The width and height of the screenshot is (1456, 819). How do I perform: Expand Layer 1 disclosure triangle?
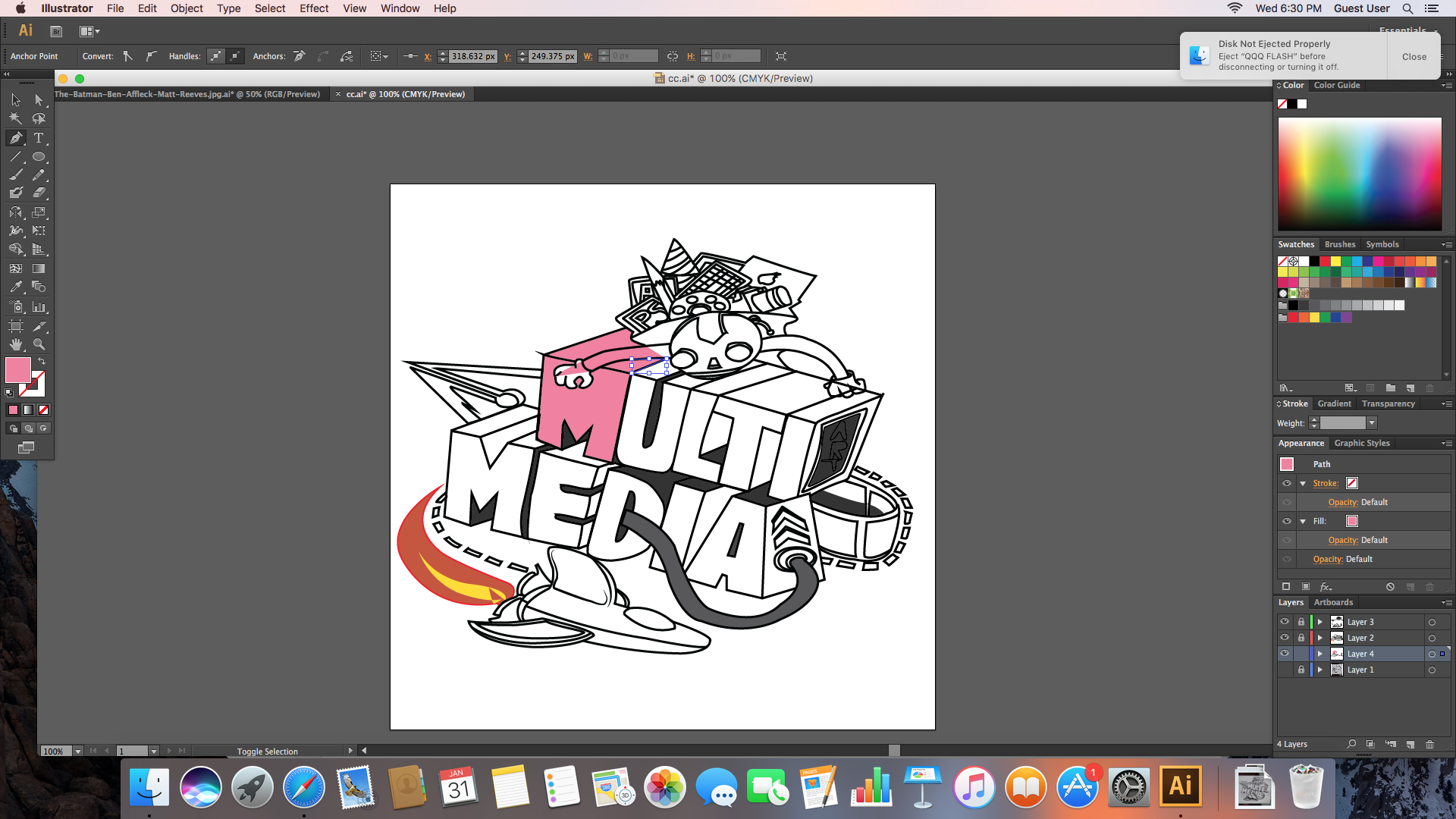coord(1320,670)
